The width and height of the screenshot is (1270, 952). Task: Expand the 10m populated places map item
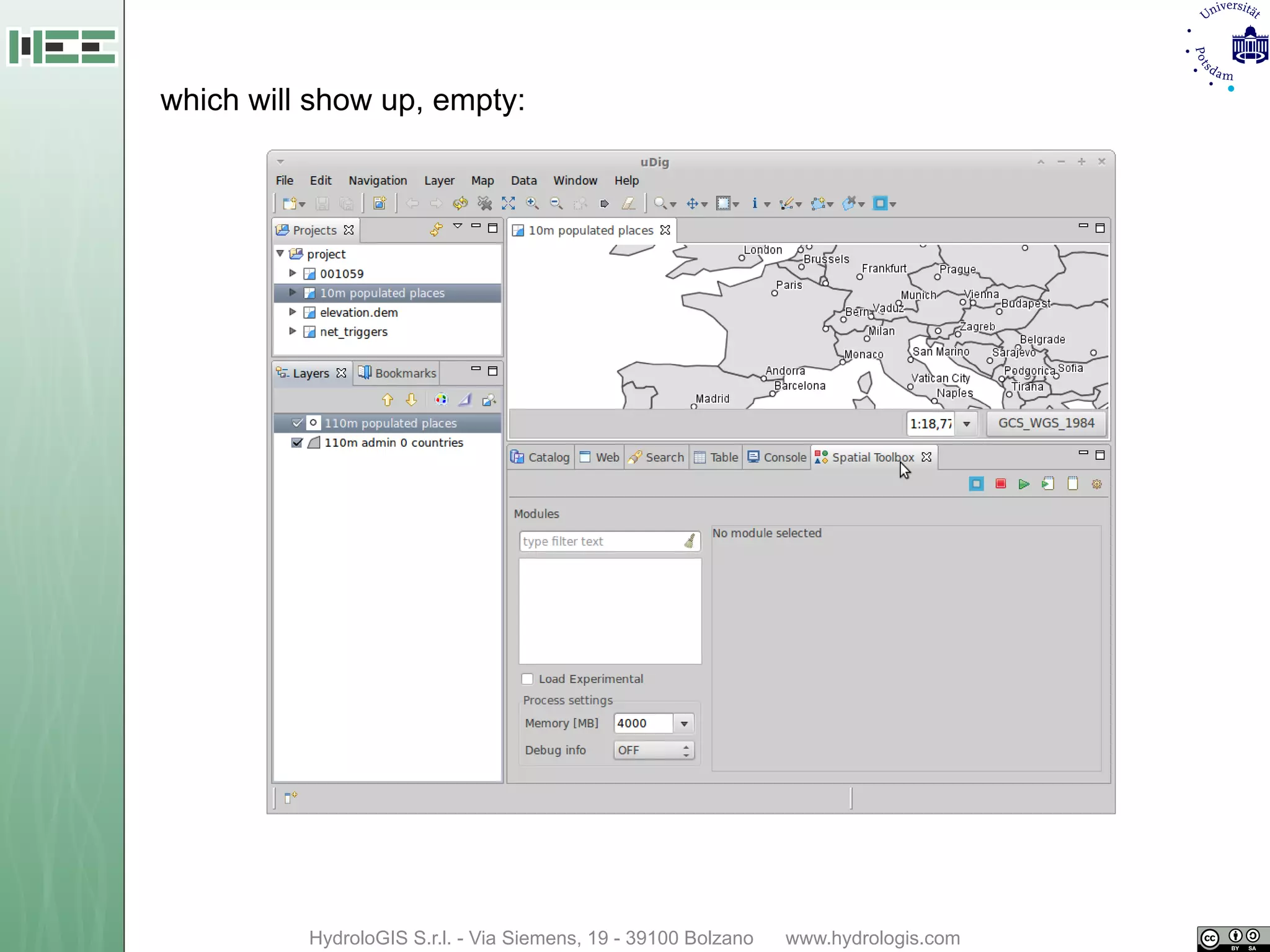click(293, 292)
